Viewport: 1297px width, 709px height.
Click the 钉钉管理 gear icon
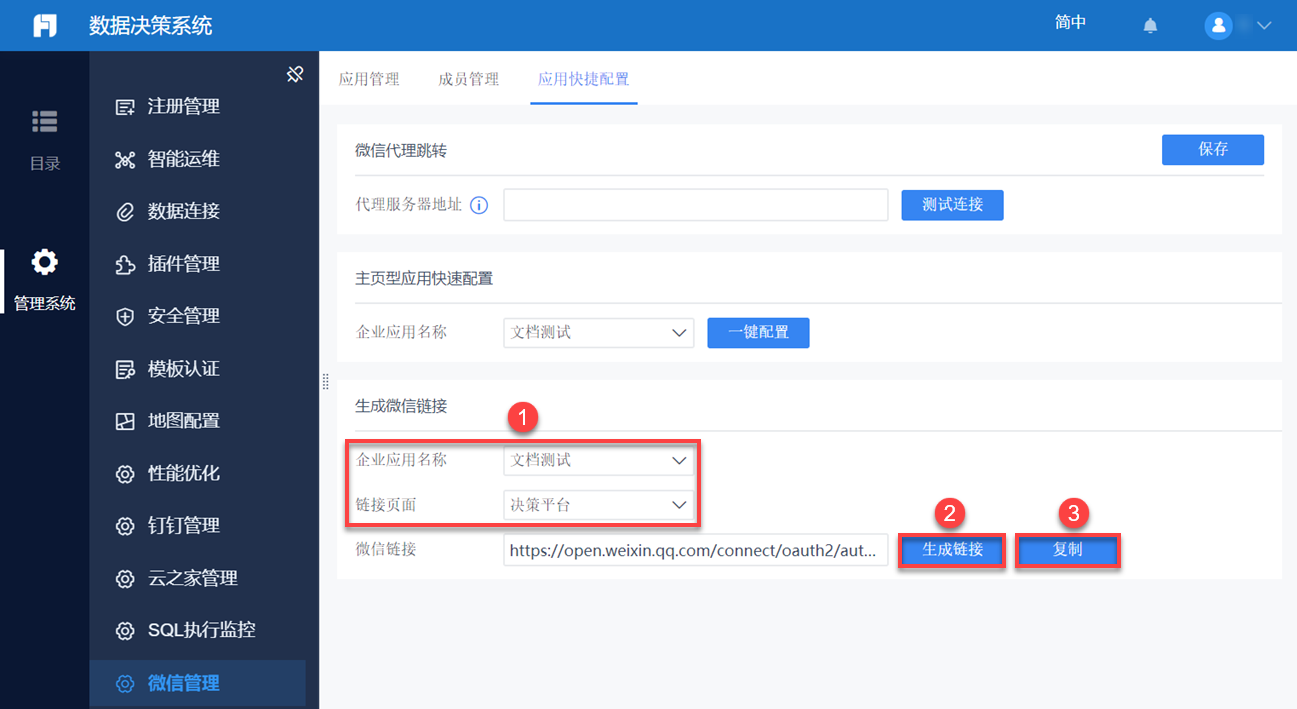point(125,526)
